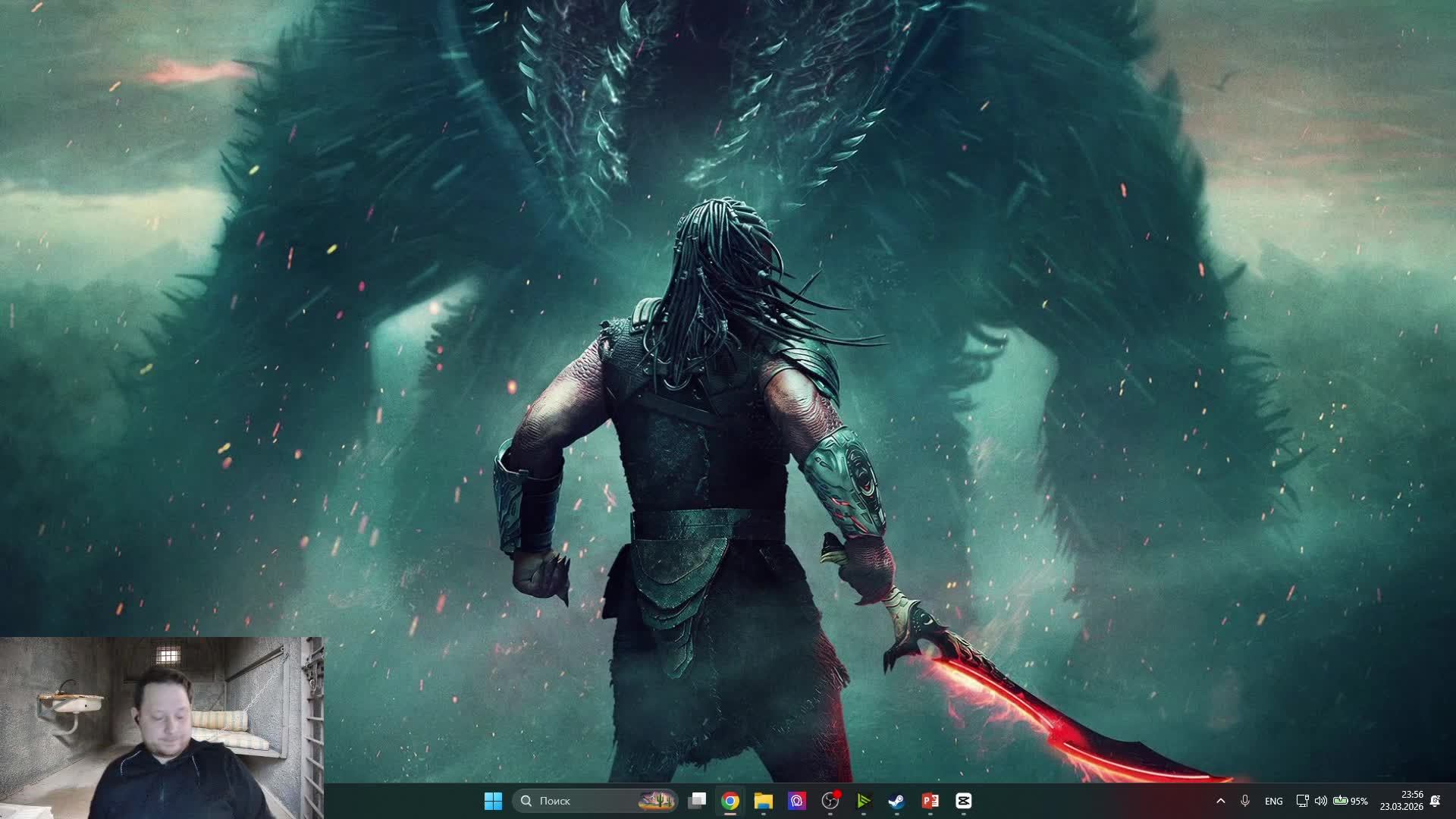Expand hidden system tray icons chevron
This screenshot has width=1456, height=819.
(1220, 801)
